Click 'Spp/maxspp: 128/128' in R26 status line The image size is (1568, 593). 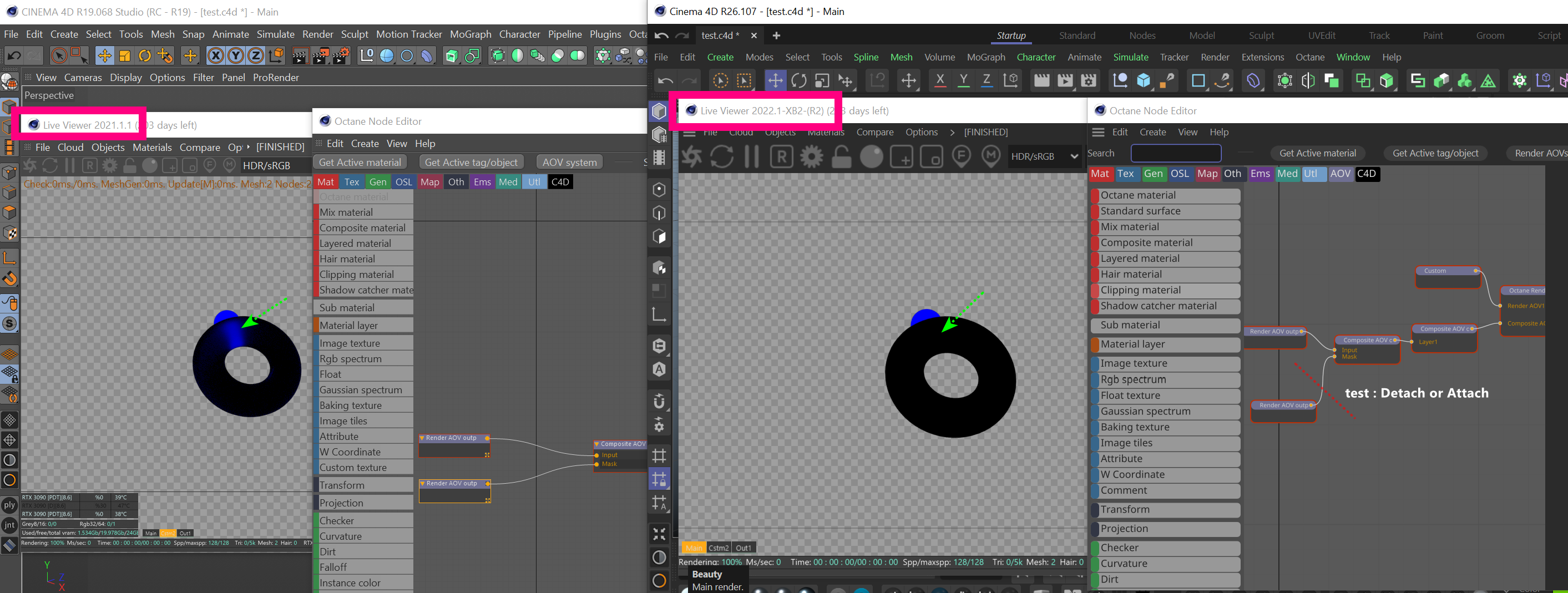(x=942, y=562)
